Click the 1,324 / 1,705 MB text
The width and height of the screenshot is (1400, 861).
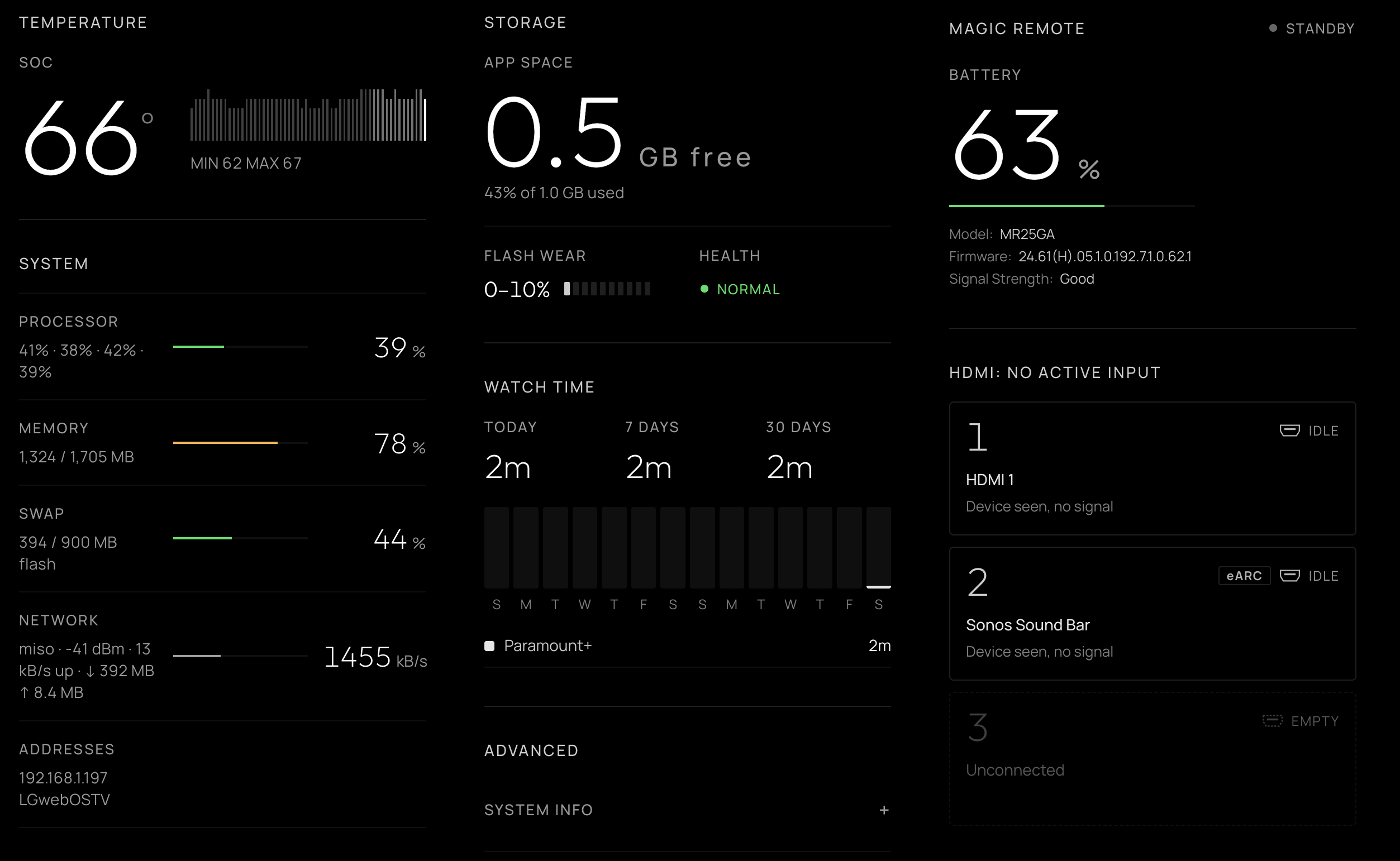click(x=77, y=457)
